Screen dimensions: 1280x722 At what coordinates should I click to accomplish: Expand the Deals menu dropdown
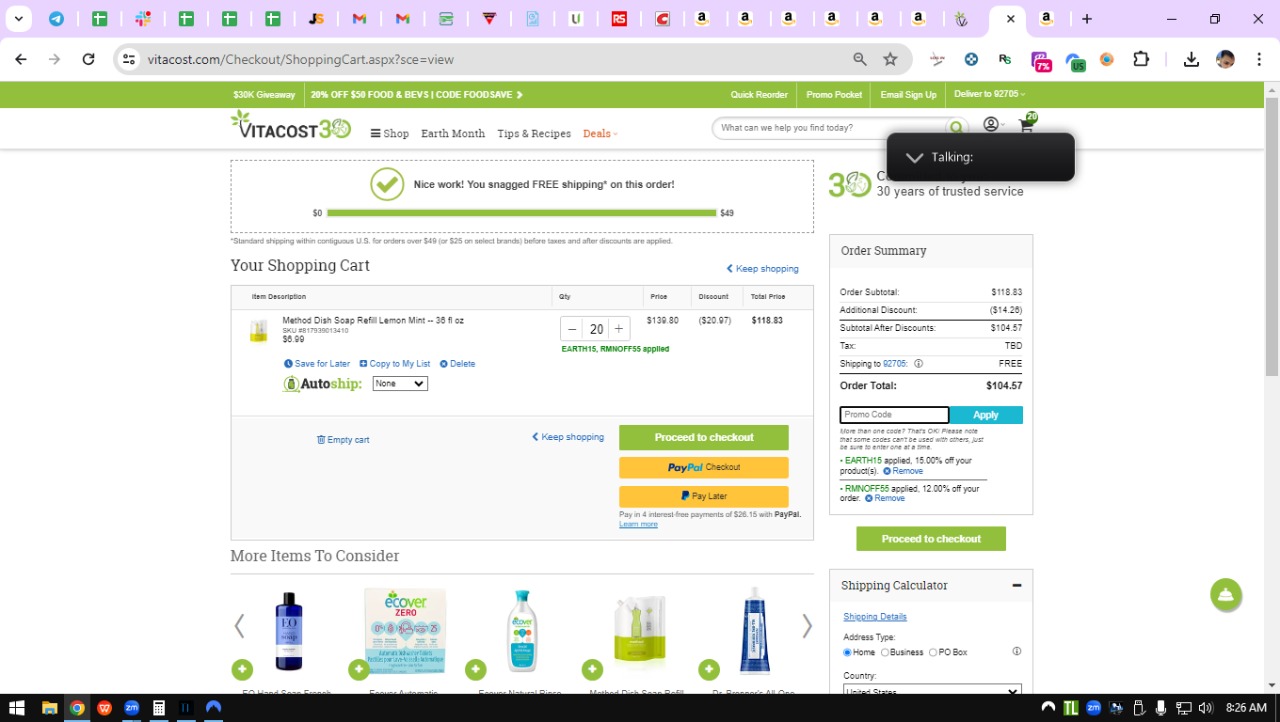pos(600,133)
